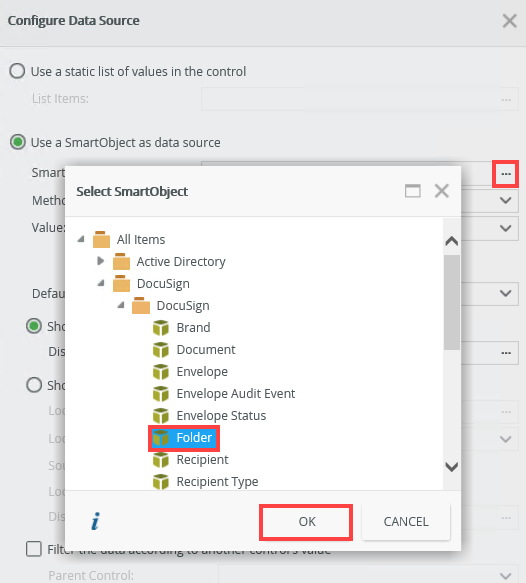The image size is (526, 583).
Task: Click the Recipient Type cube icon
Action: (161, 481)
